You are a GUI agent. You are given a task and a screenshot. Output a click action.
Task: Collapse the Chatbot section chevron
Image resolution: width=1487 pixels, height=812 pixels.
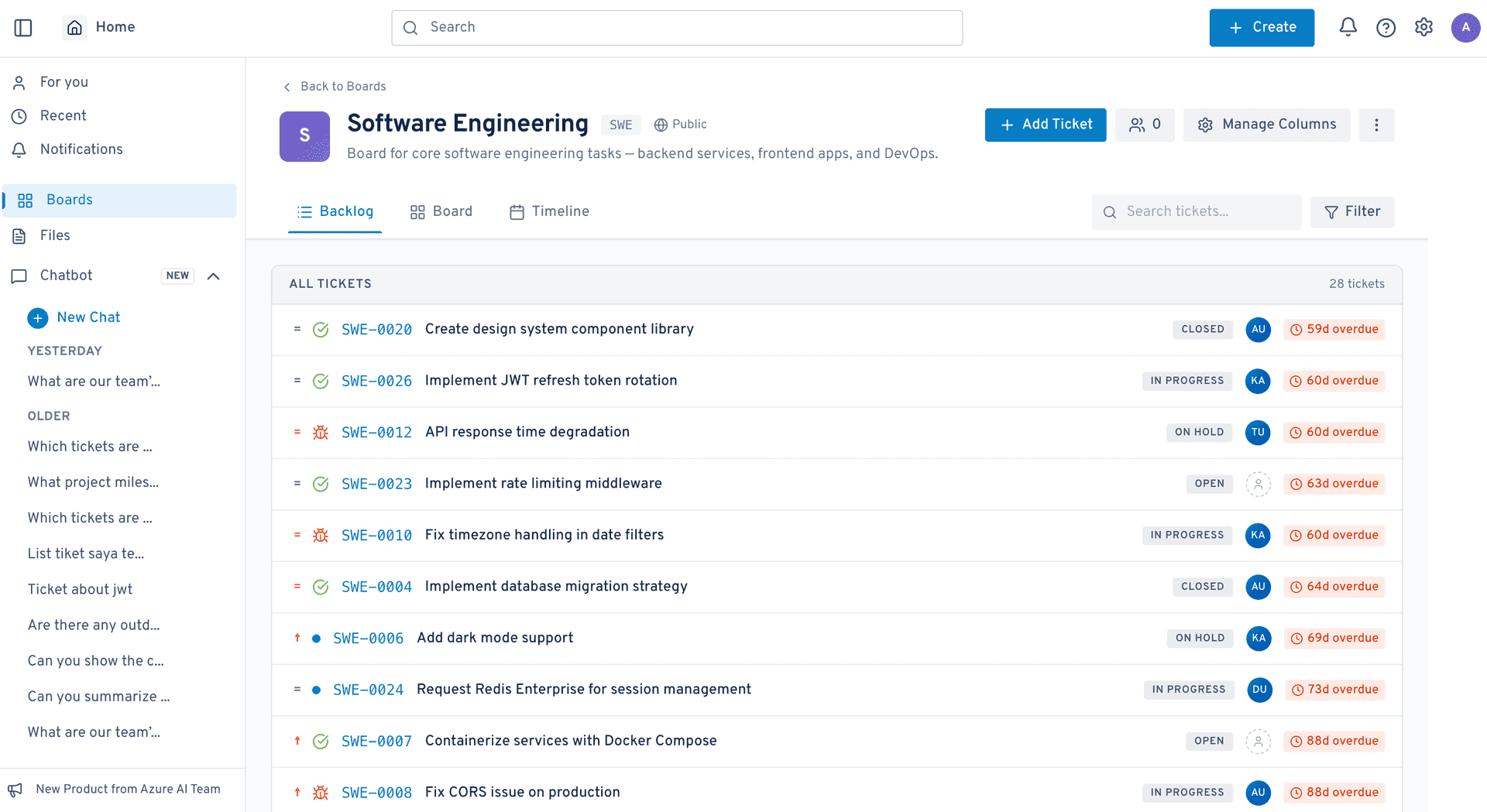pyautogui.click(x=214, y=276)
